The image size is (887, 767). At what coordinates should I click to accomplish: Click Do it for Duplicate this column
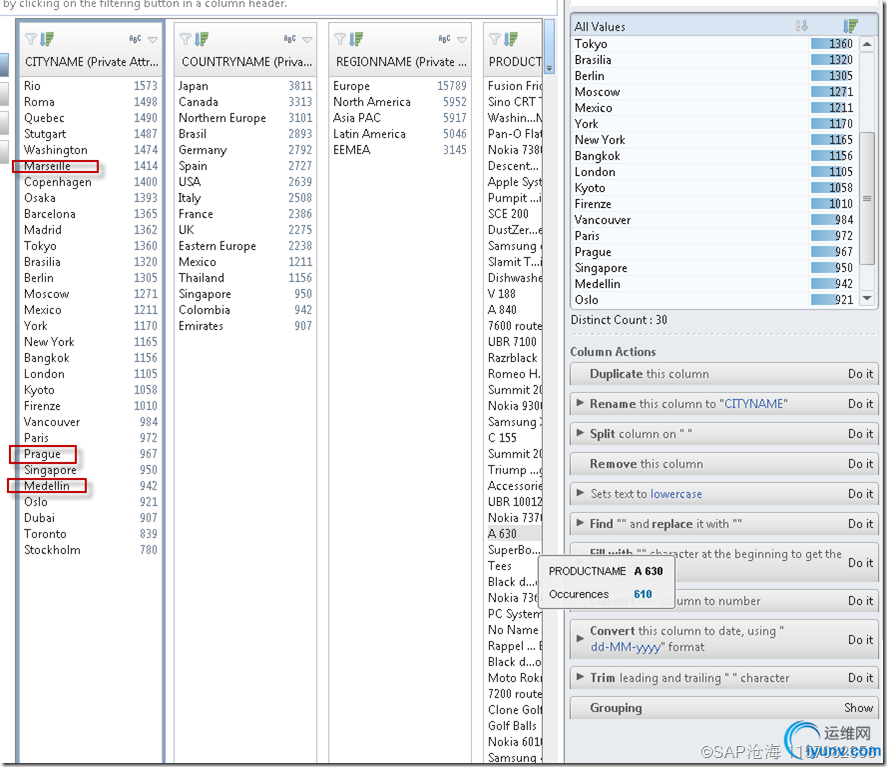(x=860, y=374)
